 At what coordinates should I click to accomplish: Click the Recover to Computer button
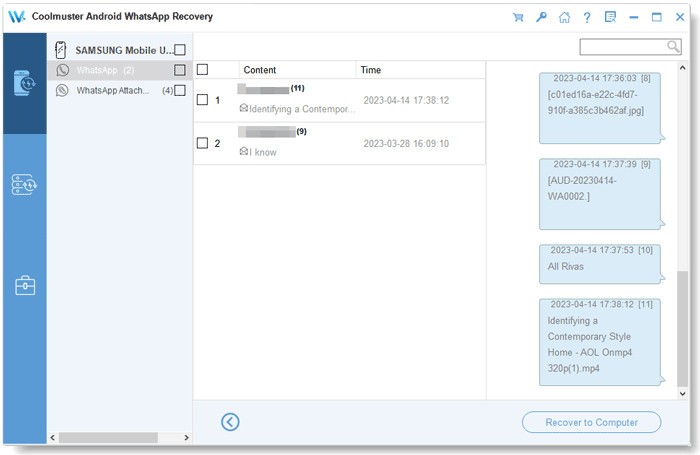tap(592, 422)
